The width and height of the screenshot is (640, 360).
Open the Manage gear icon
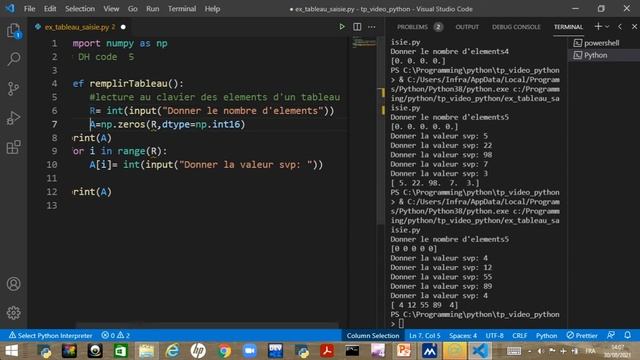(13, 313)
